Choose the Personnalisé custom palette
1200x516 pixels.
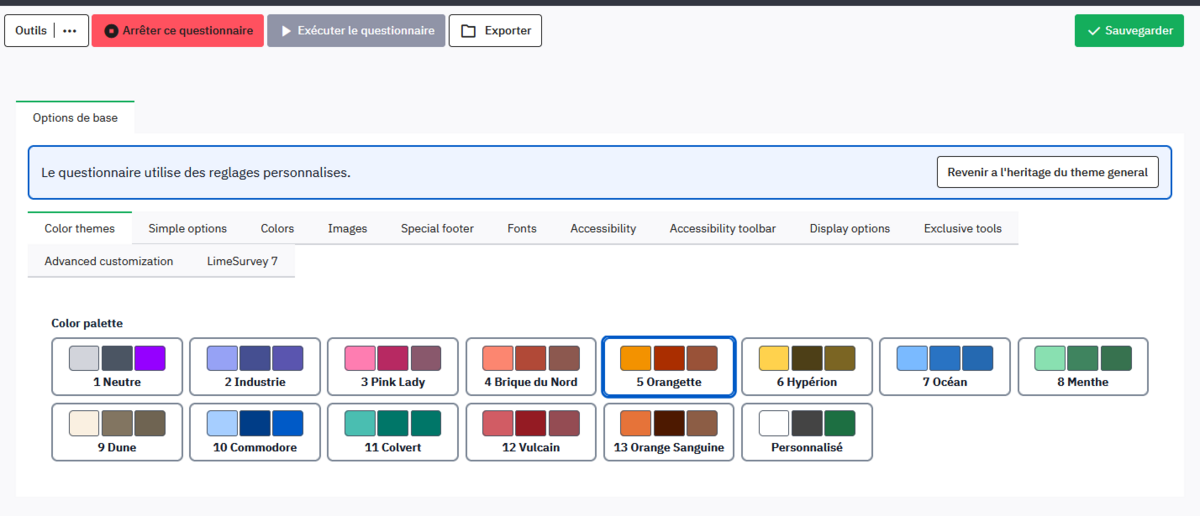807,432
